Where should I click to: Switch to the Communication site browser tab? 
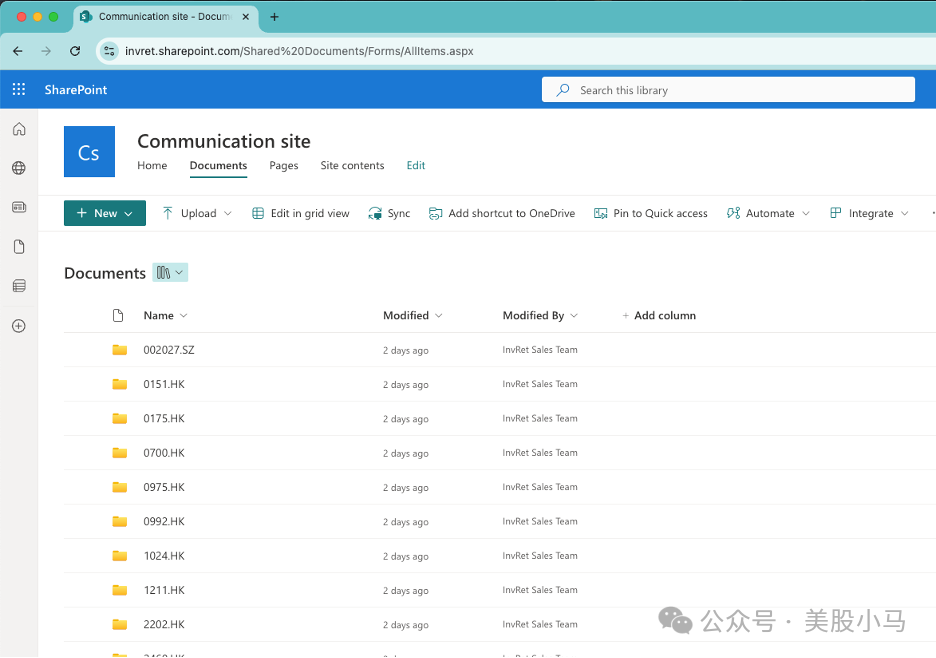(166, 17)
